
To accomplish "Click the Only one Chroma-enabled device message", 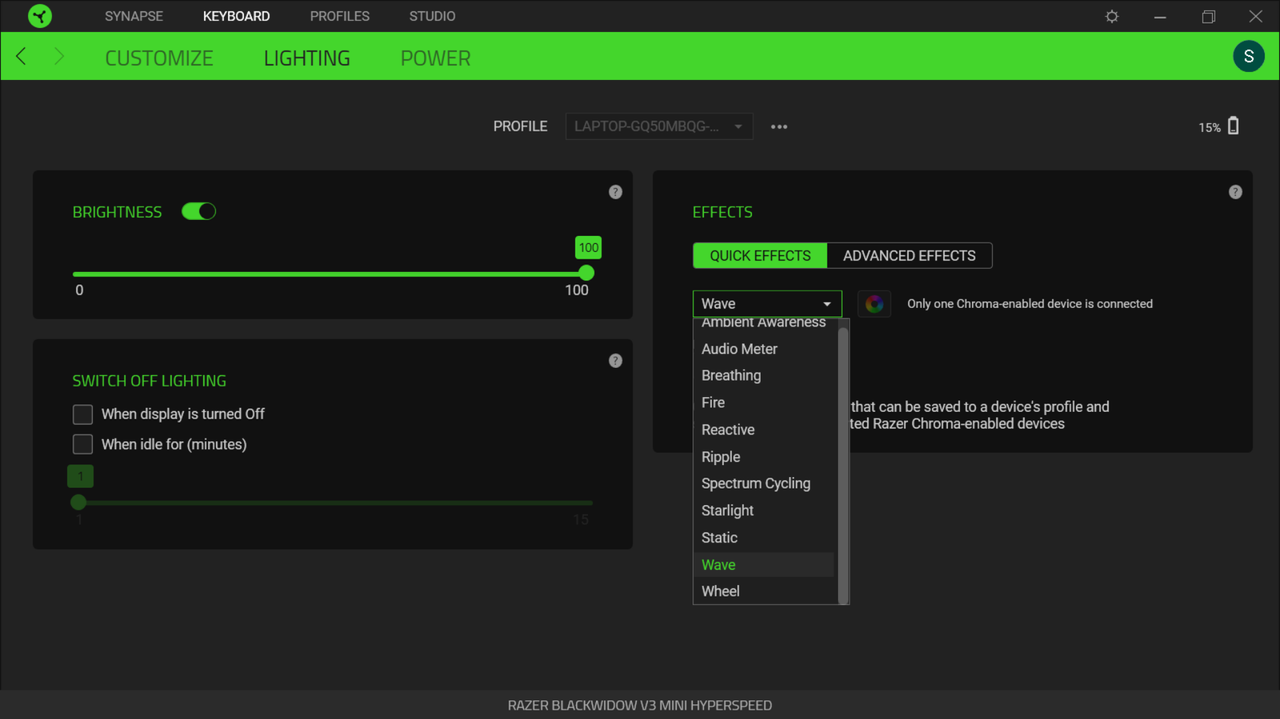I will 1030,304.
